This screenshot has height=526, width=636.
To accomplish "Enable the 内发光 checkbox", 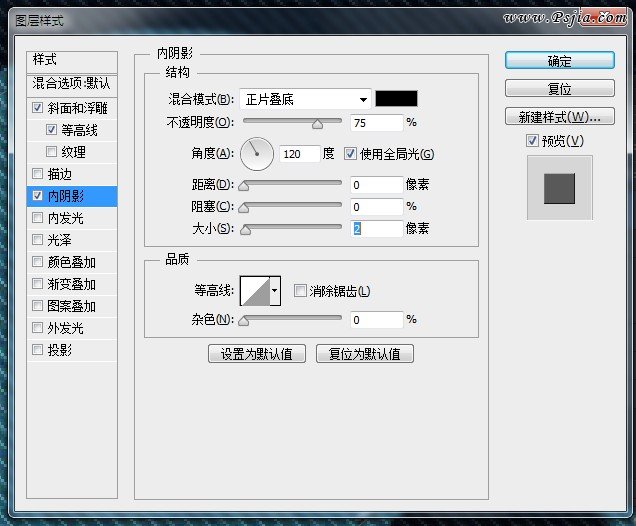I will pyautogui.click(x=37, y=218).
